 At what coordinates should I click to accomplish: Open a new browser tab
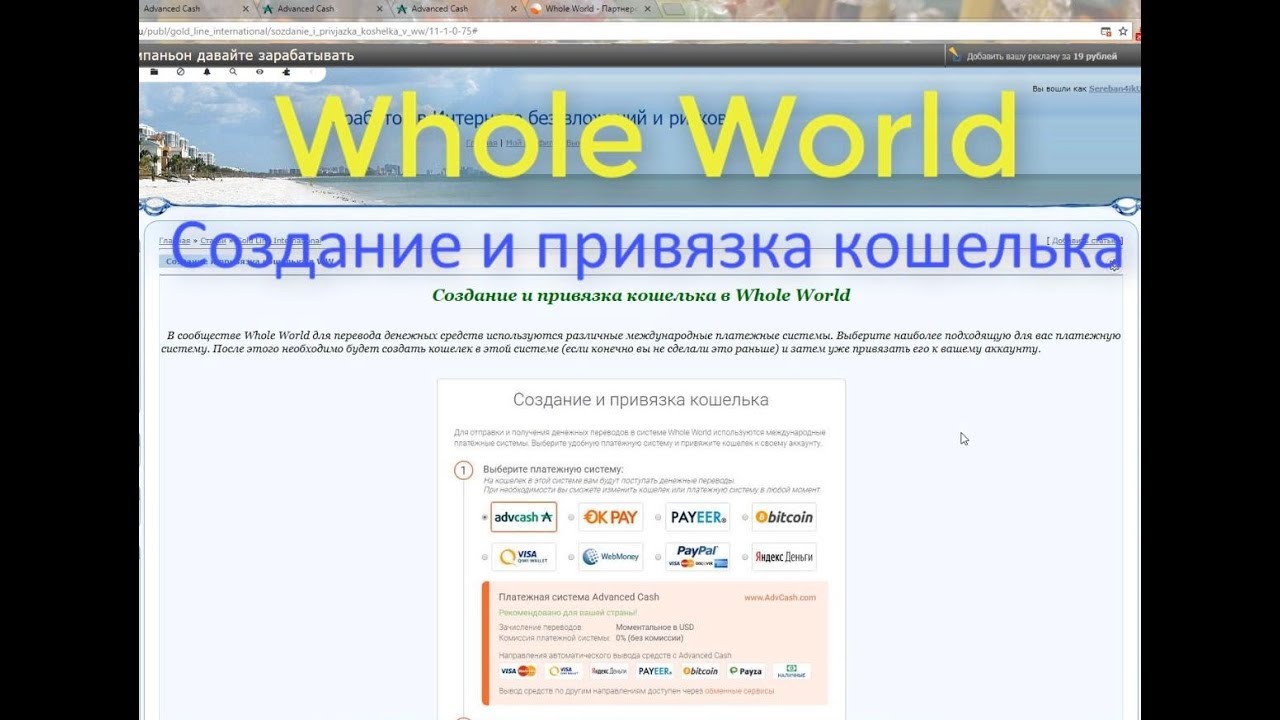tap(675, 9)
